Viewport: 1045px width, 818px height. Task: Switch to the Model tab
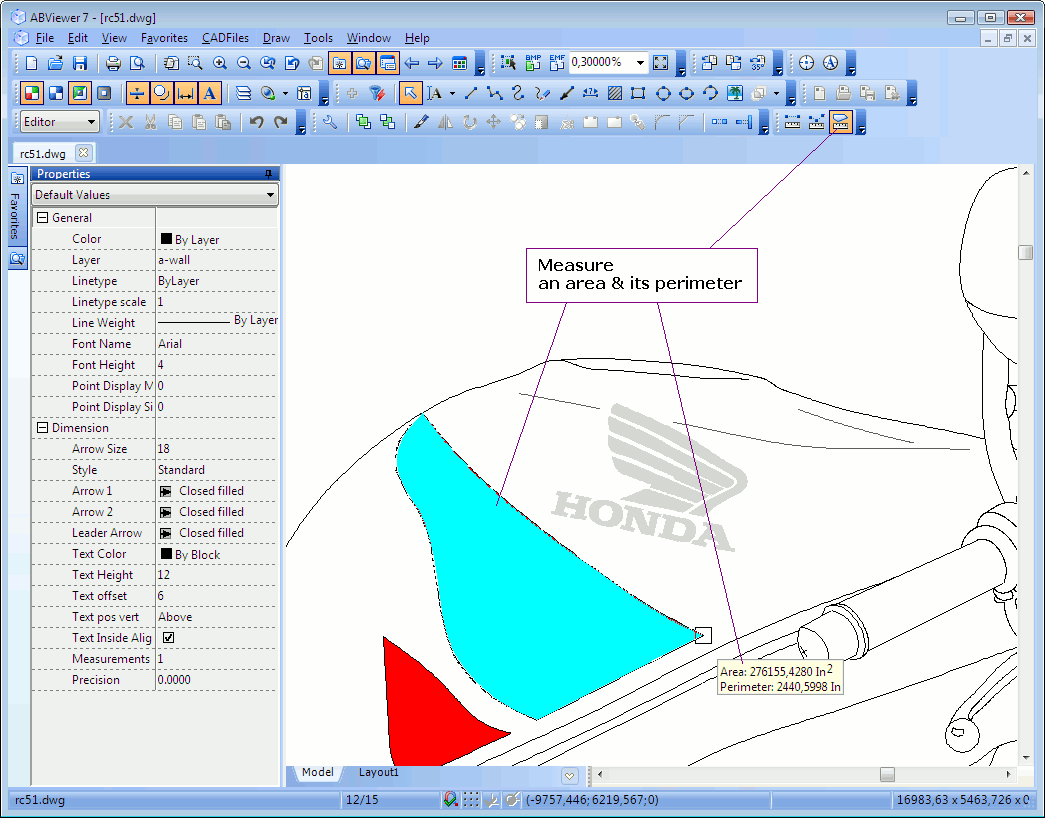coord(317,772)
